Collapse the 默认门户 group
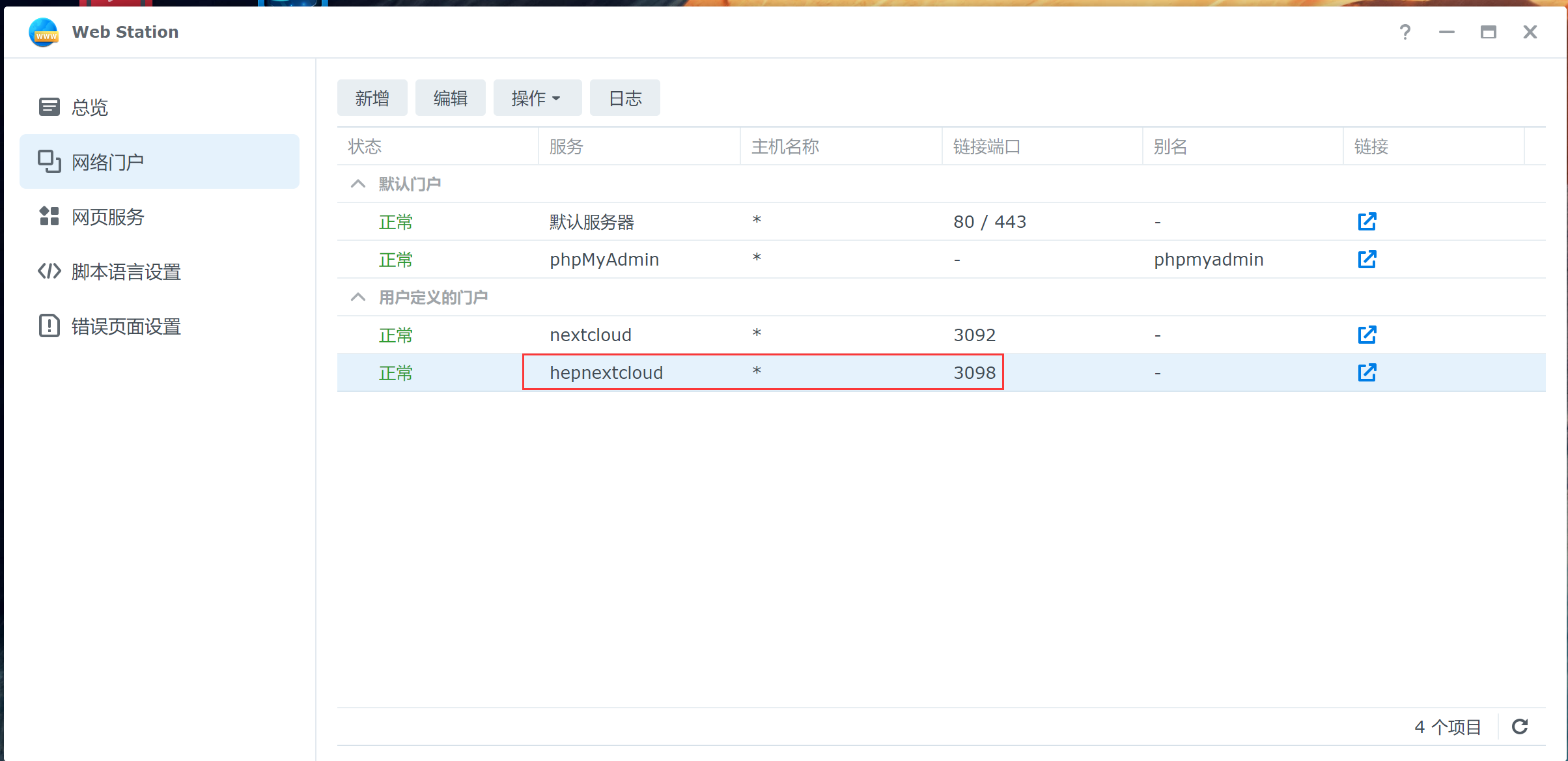The width and height of the screenshot is (1568, 761). point(357,184)
